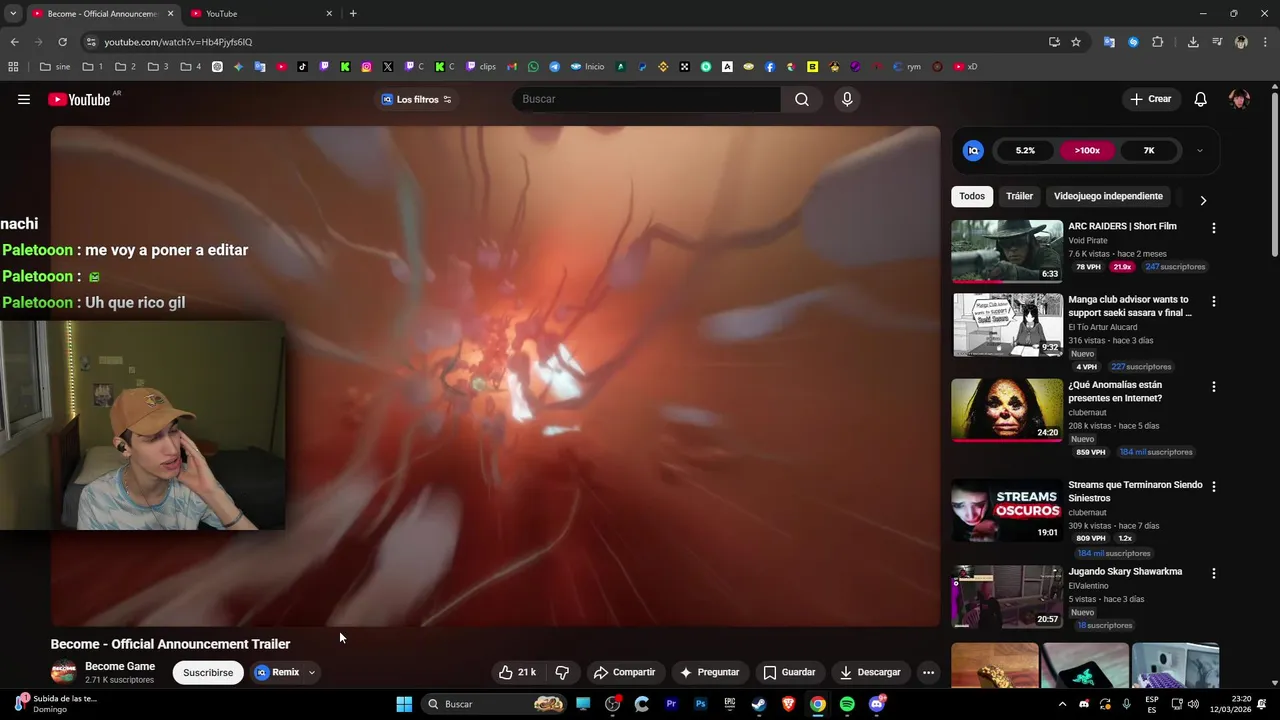Open bookmark folder 4
The width and height of the screenshot is (1280, 720).
[x=190, y=67]
